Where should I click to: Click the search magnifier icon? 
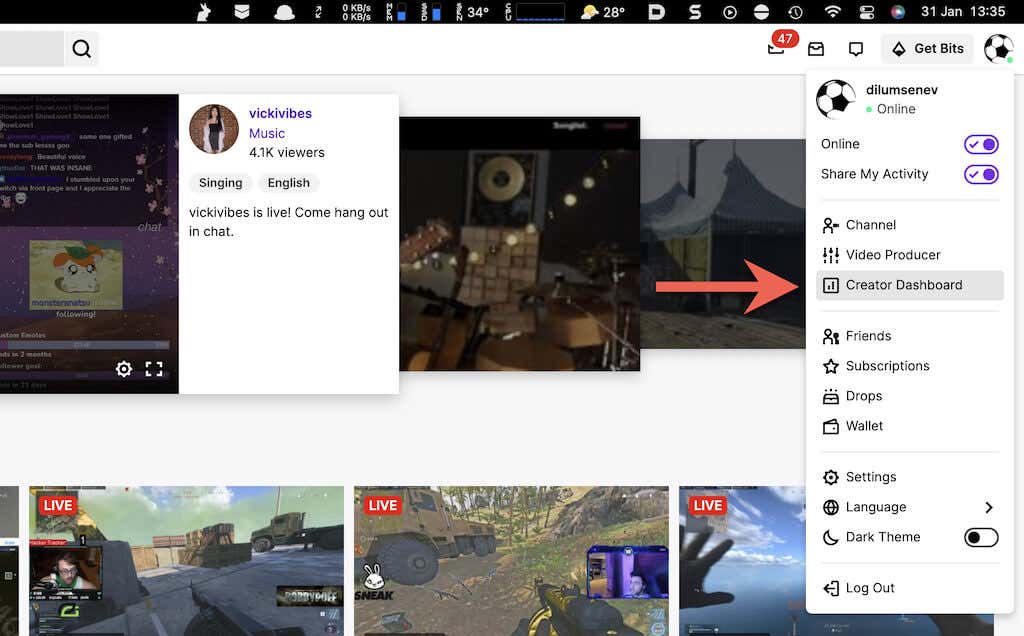(81, 49)
